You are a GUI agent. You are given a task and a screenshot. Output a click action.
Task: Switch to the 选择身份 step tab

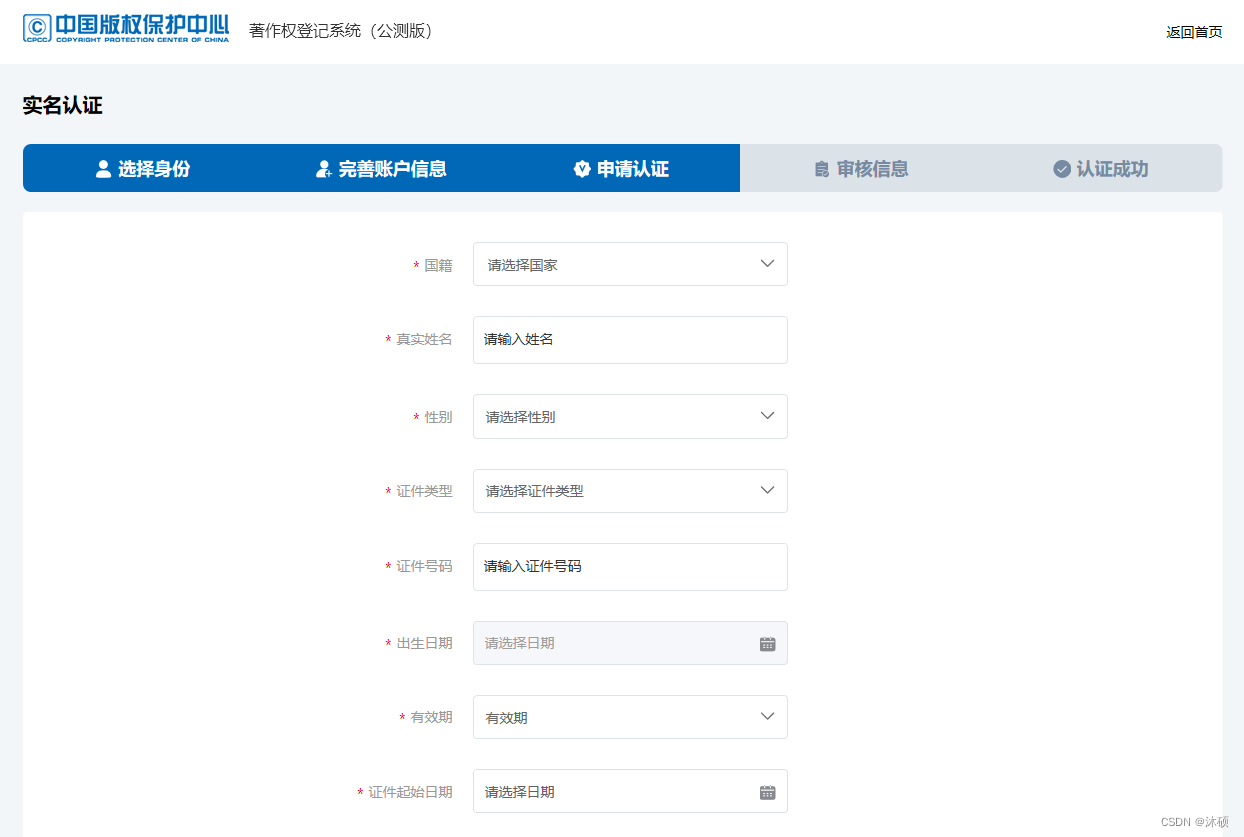[x=143, y=168]
